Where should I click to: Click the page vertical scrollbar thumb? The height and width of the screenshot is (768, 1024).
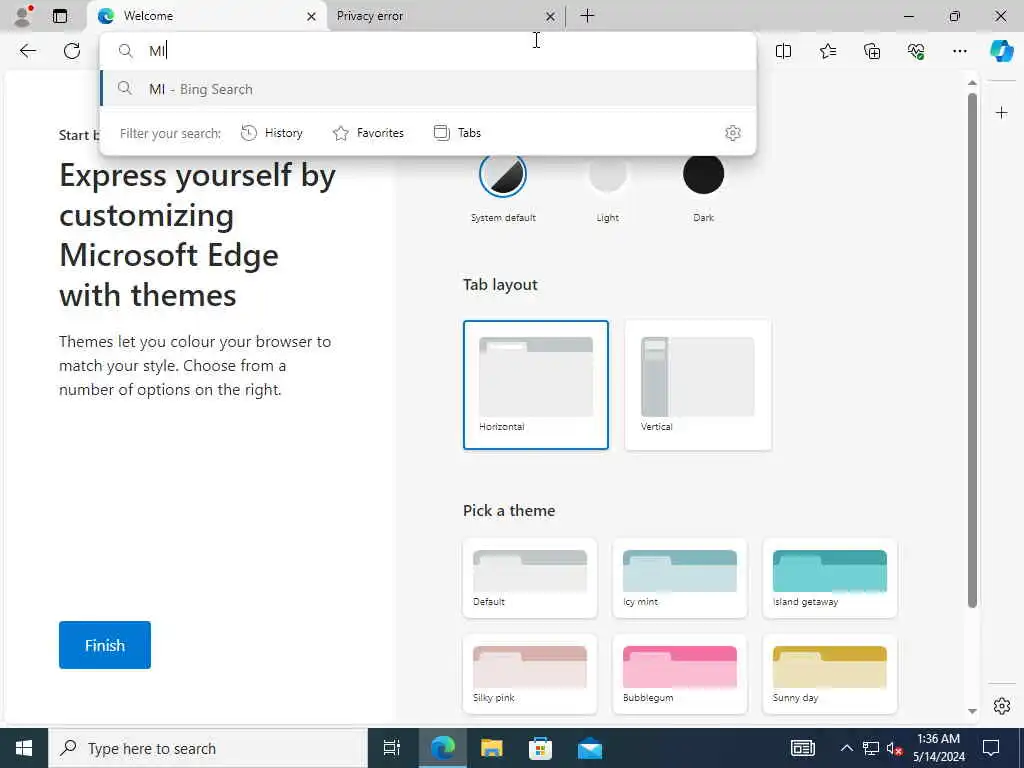point(972,351)
